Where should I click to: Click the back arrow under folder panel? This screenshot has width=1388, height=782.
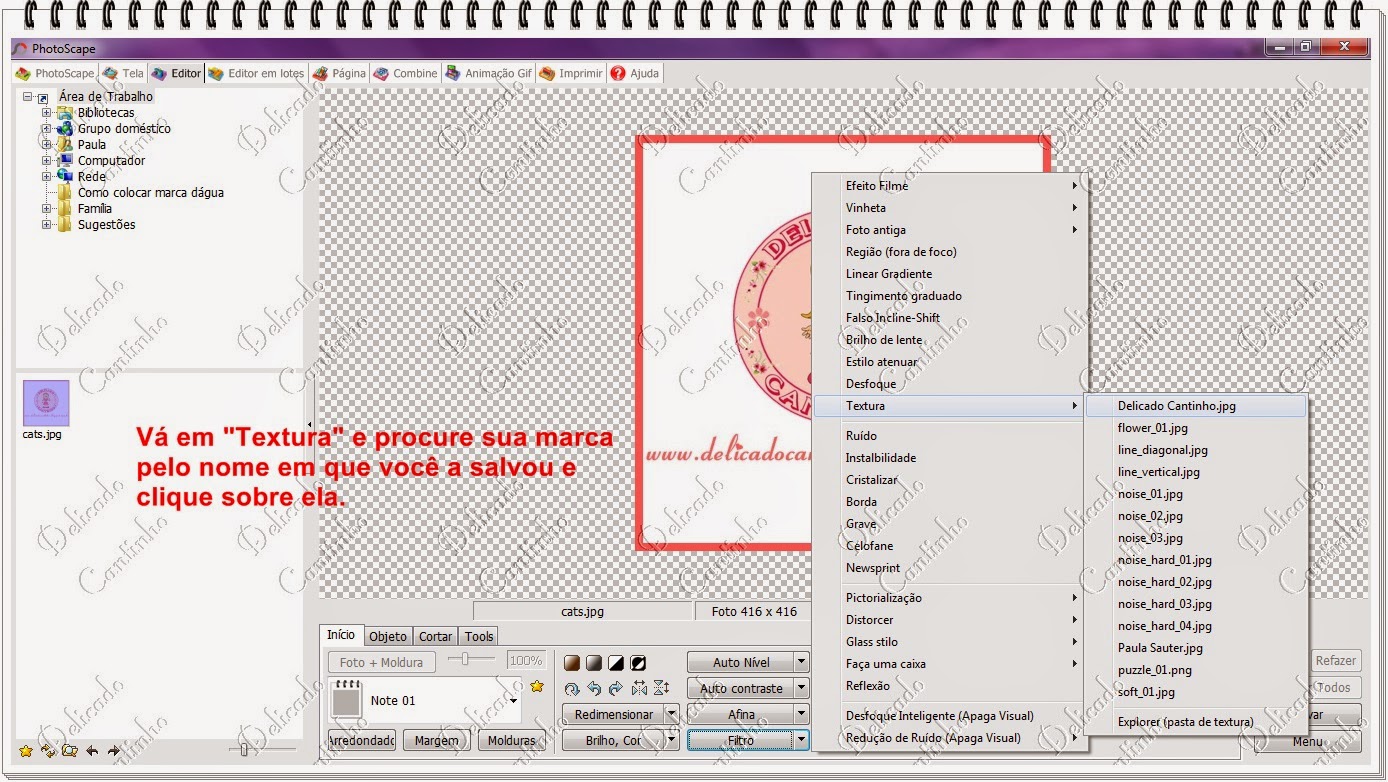pyautogui.click(x=92, y=750)
